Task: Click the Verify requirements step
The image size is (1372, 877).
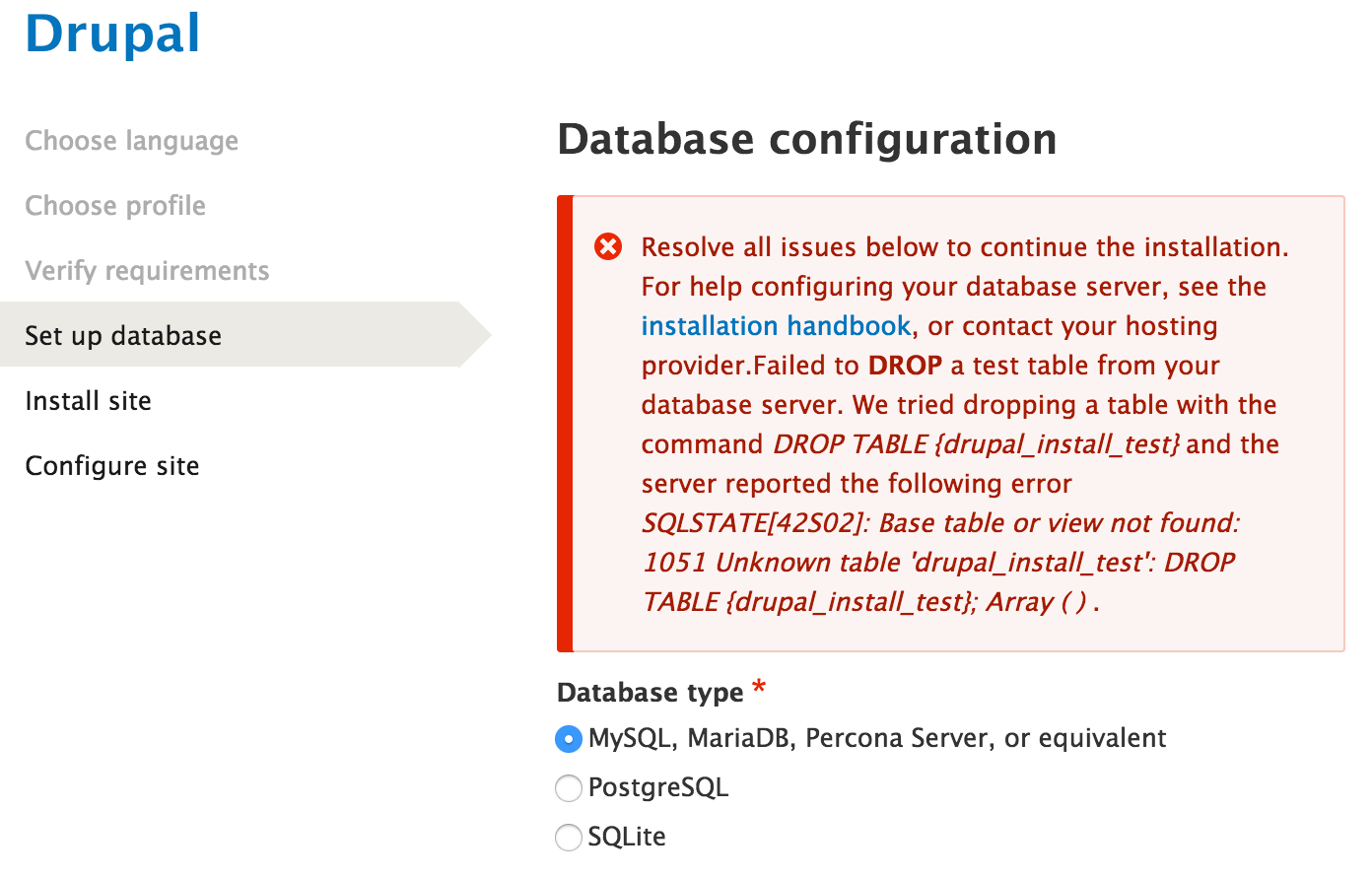Action: click(147, 270)
